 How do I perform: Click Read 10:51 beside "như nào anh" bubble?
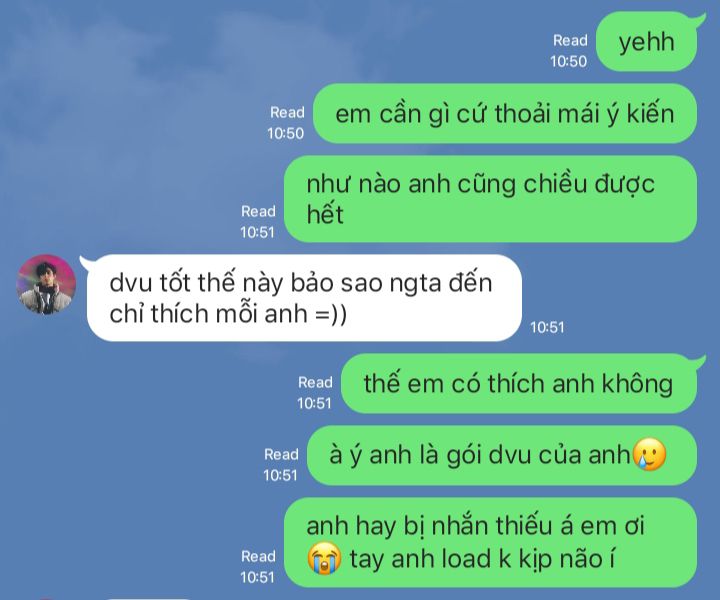[258, 222]
